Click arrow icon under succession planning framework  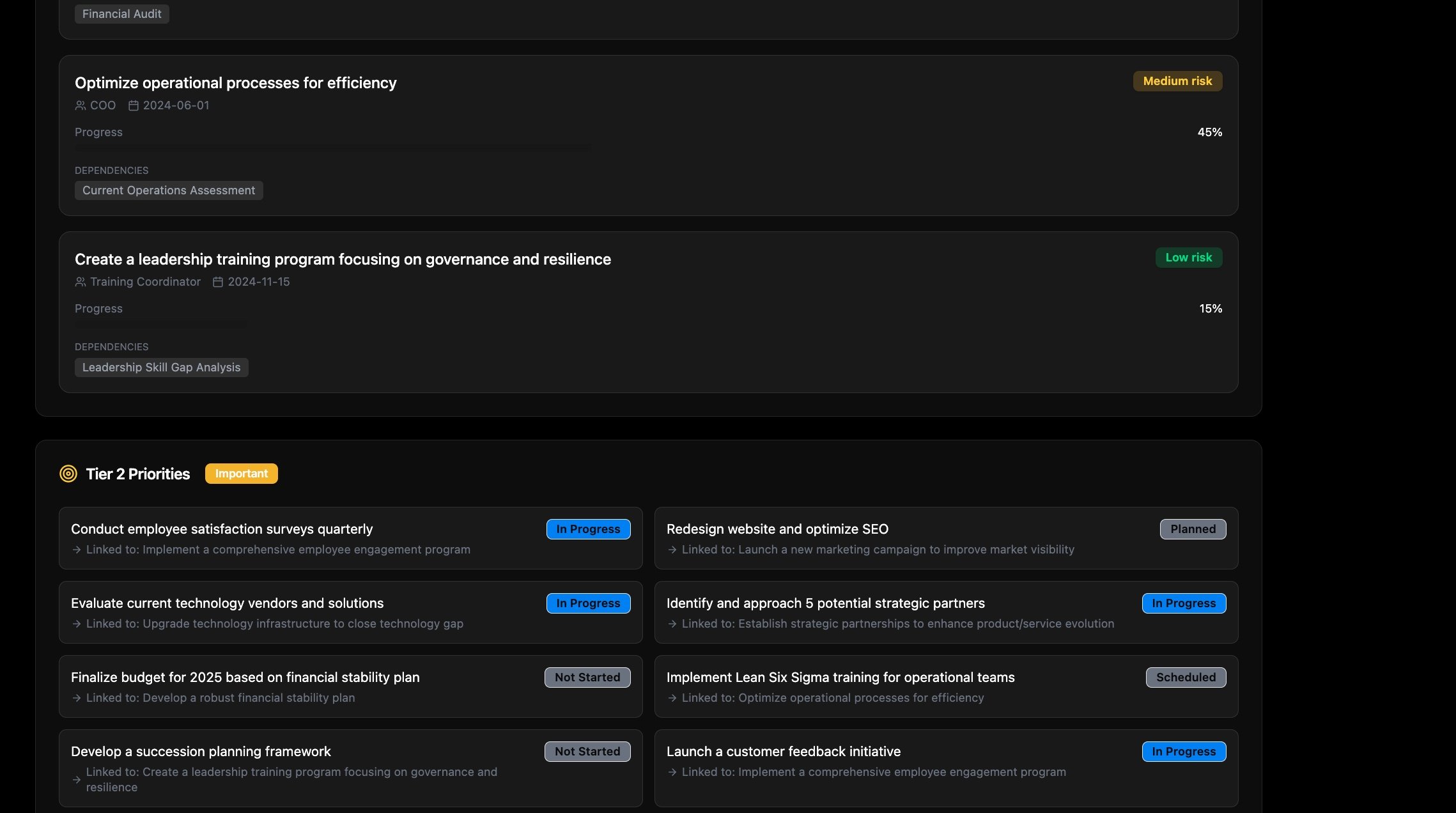[x=77, y=780]
